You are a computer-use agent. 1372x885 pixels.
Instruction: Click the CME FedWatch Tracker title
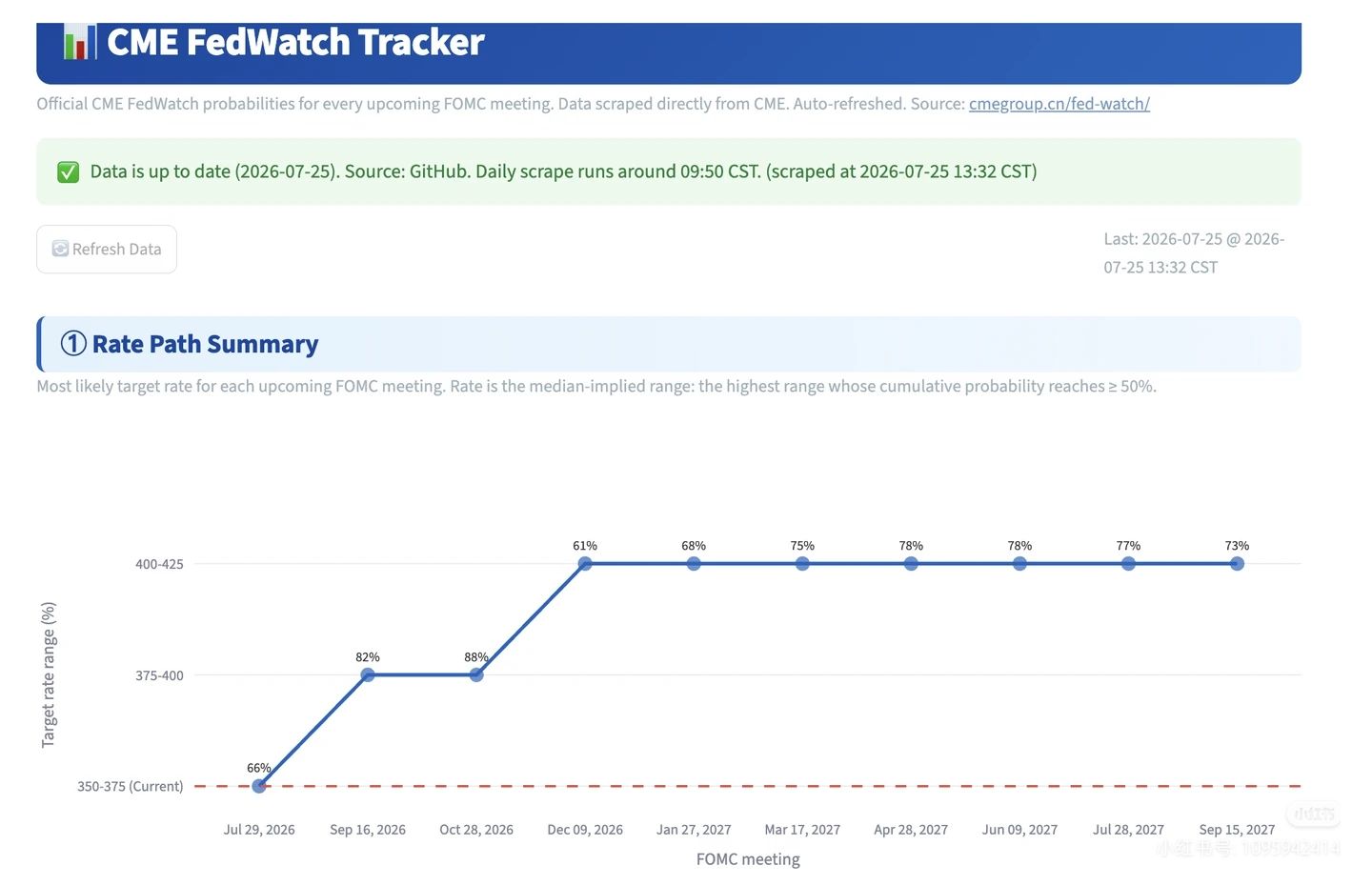point(295,42)
